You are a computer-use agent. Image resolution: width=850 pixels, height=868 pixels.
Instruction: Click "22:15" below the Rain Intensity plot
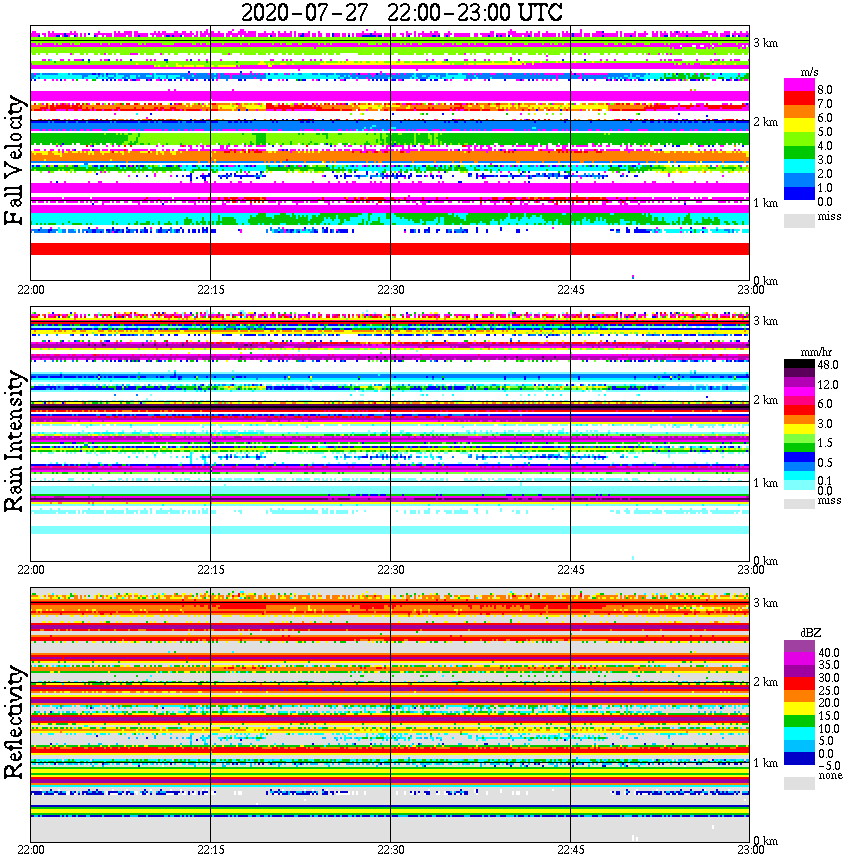pos(211,570)
